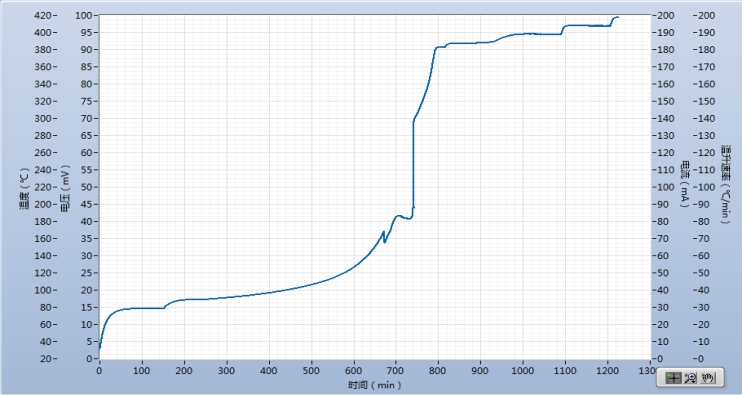Click the 0 value on time axis
Image resolution: width=742 pixels, height=396 pixels.
[x=99, y=370]
